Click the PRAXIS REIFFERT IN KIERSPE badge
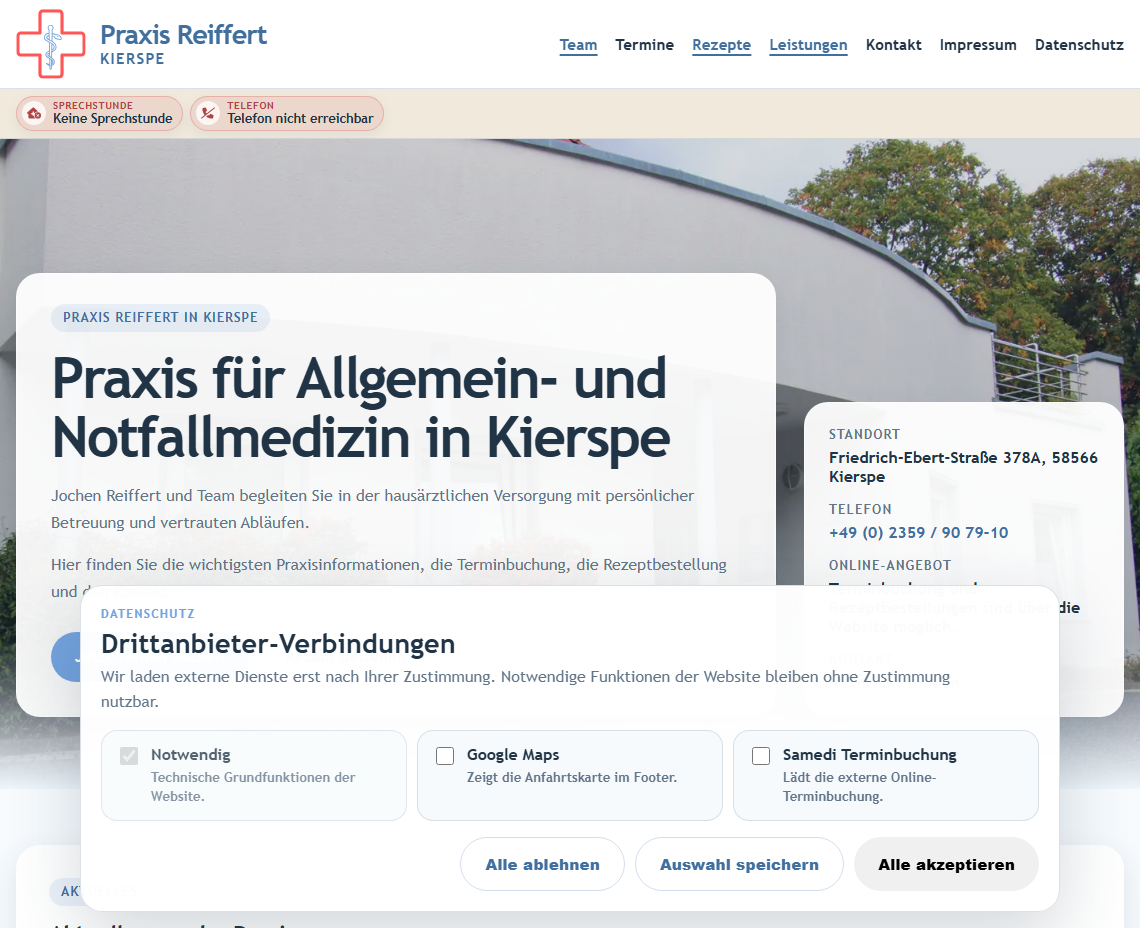This screenshot has height=928, width=1140. click(160, 318)
